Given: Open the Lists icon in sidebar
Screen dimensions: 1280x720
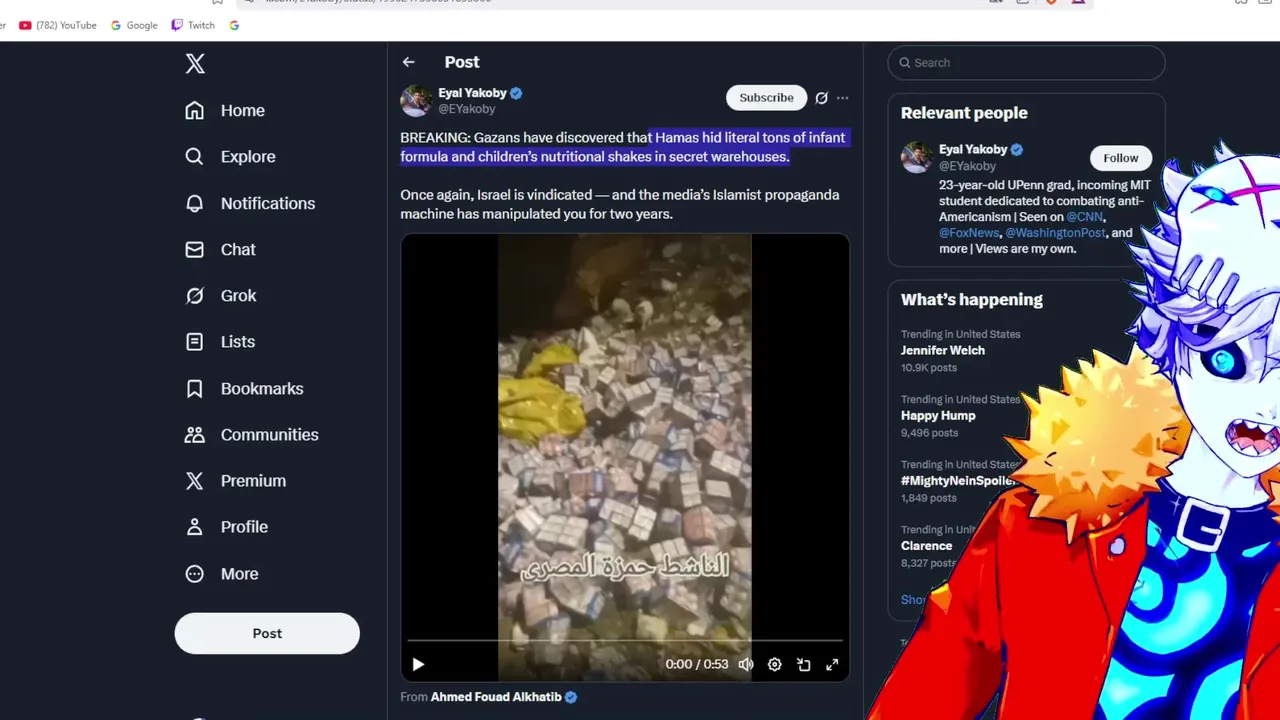Looking at the screenshot, I should coord(195,341).
